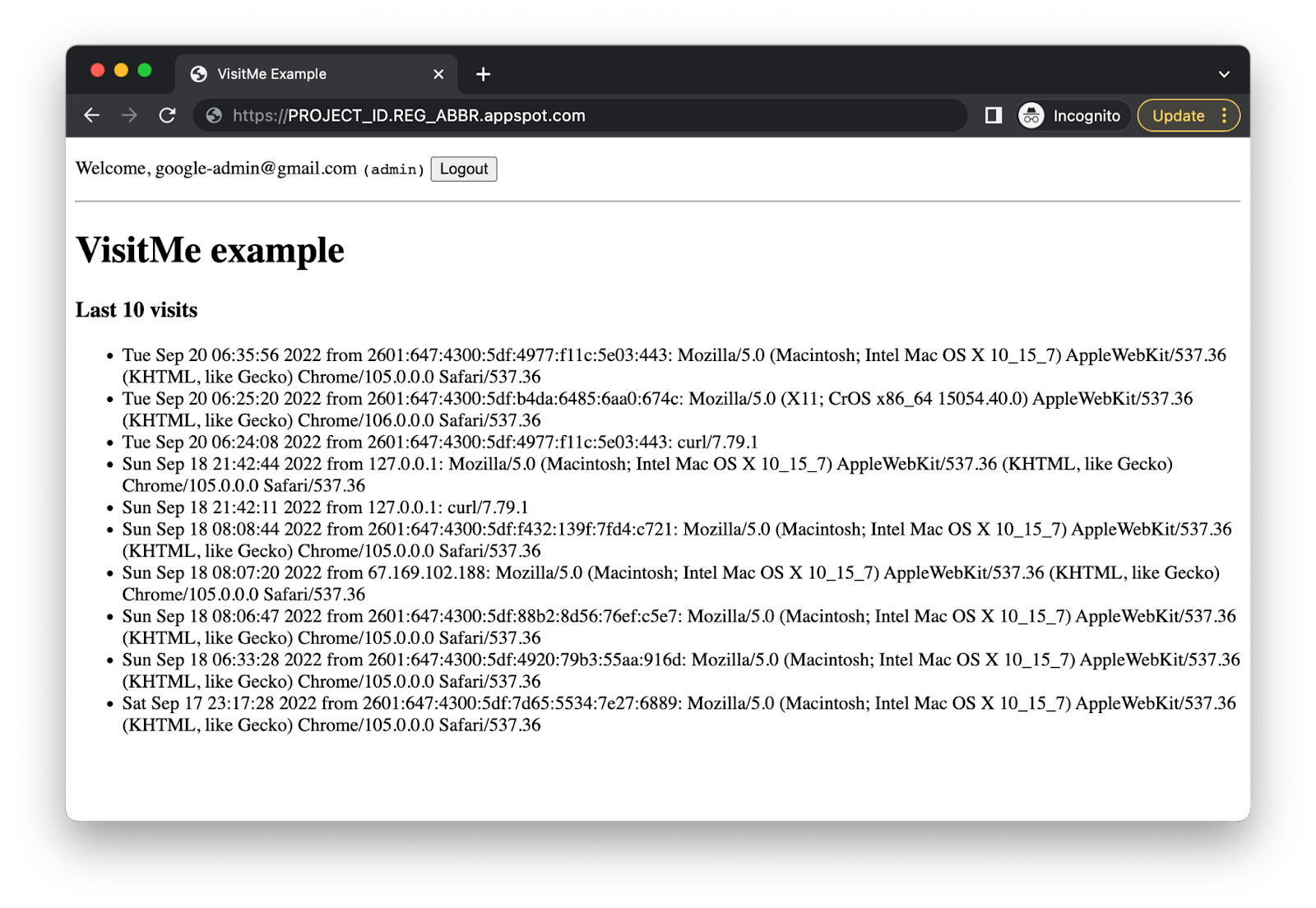The height and width of the screenshot is (908, 1316).
Task: Click the Incognito profile icon
Action: [1031, 116]
